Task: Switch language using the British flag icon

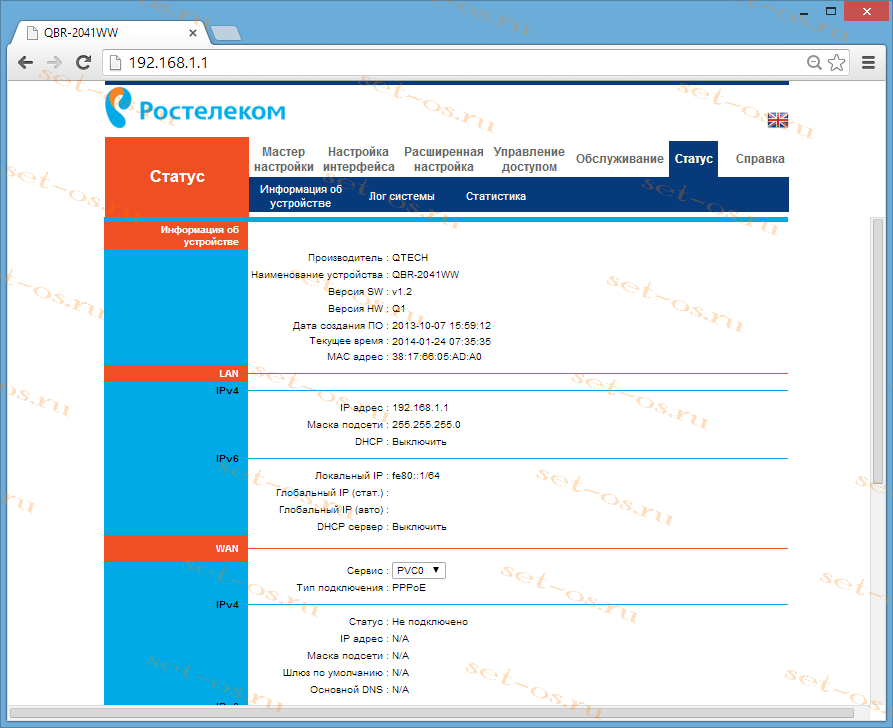Action: pos(777,120)
